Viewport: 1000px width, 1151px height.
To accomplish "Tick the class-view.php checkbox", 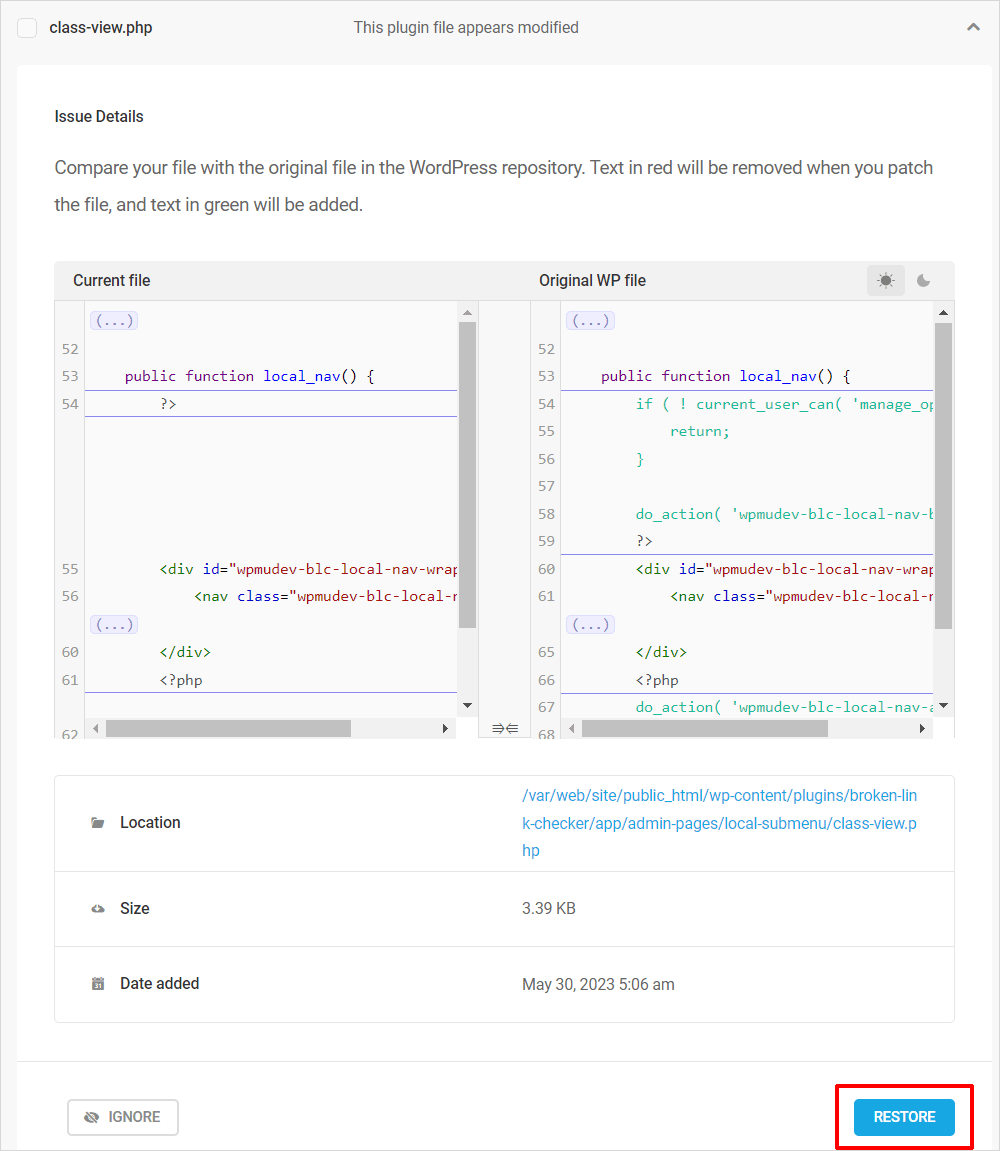I will coord(27,28).
